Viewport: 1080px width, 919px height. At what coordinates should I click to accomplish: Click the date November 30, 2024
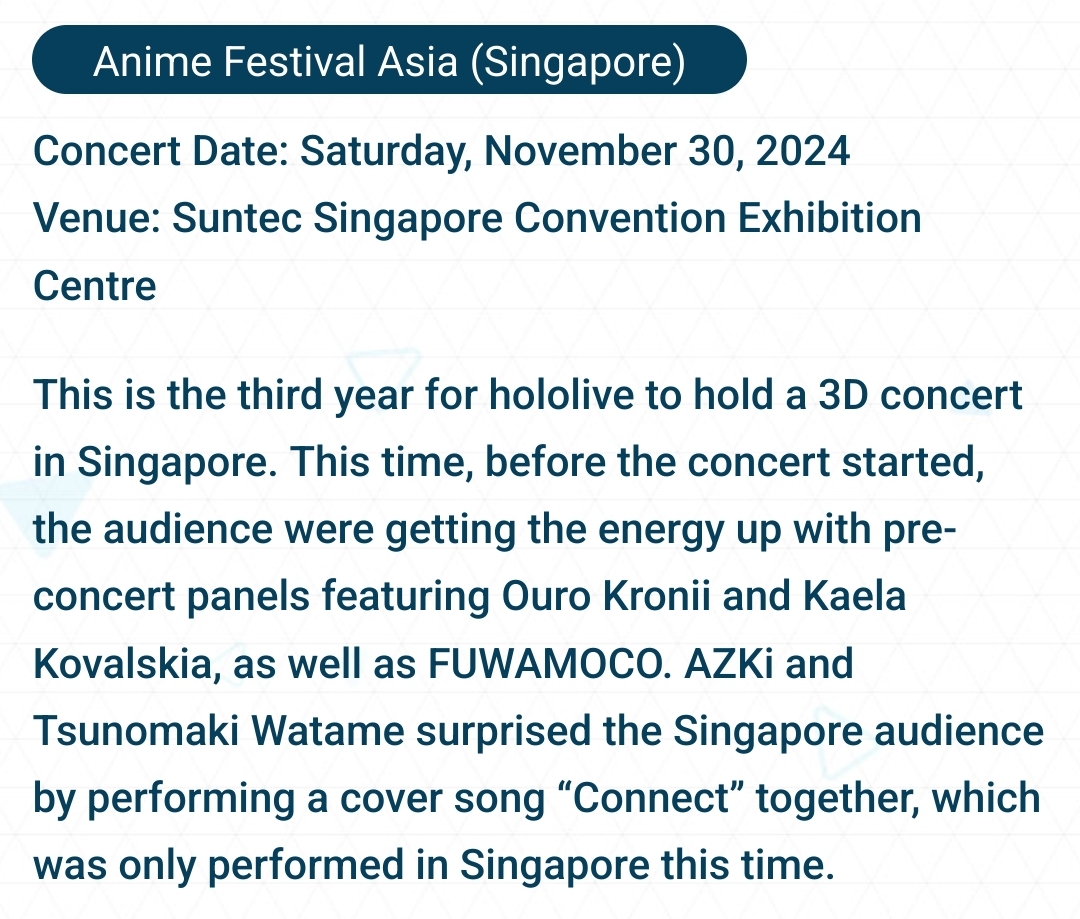click(x=667, y=151)
